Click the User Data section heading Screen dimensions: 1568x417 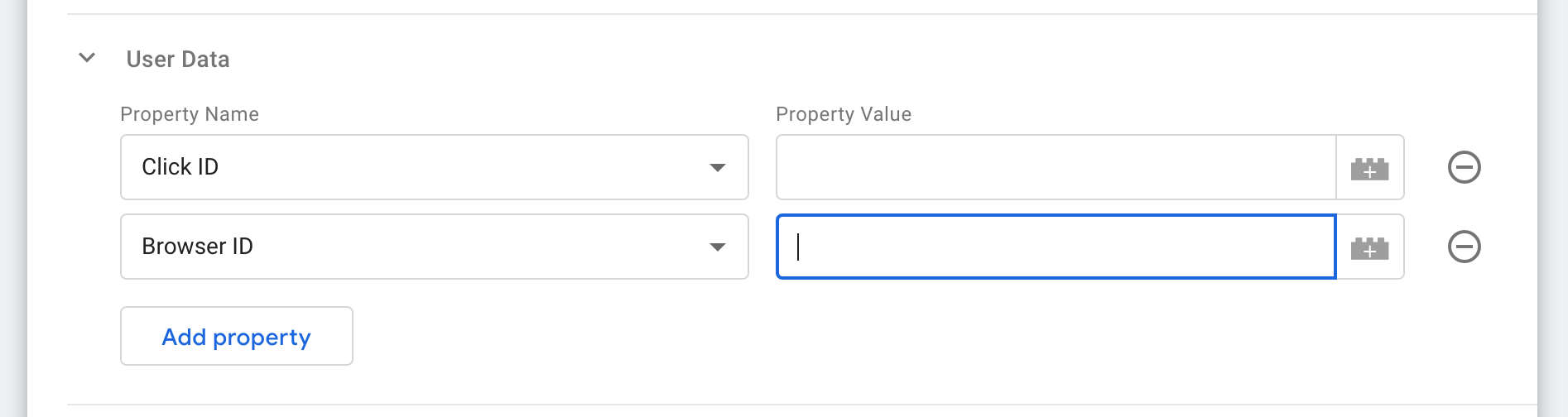178,60
